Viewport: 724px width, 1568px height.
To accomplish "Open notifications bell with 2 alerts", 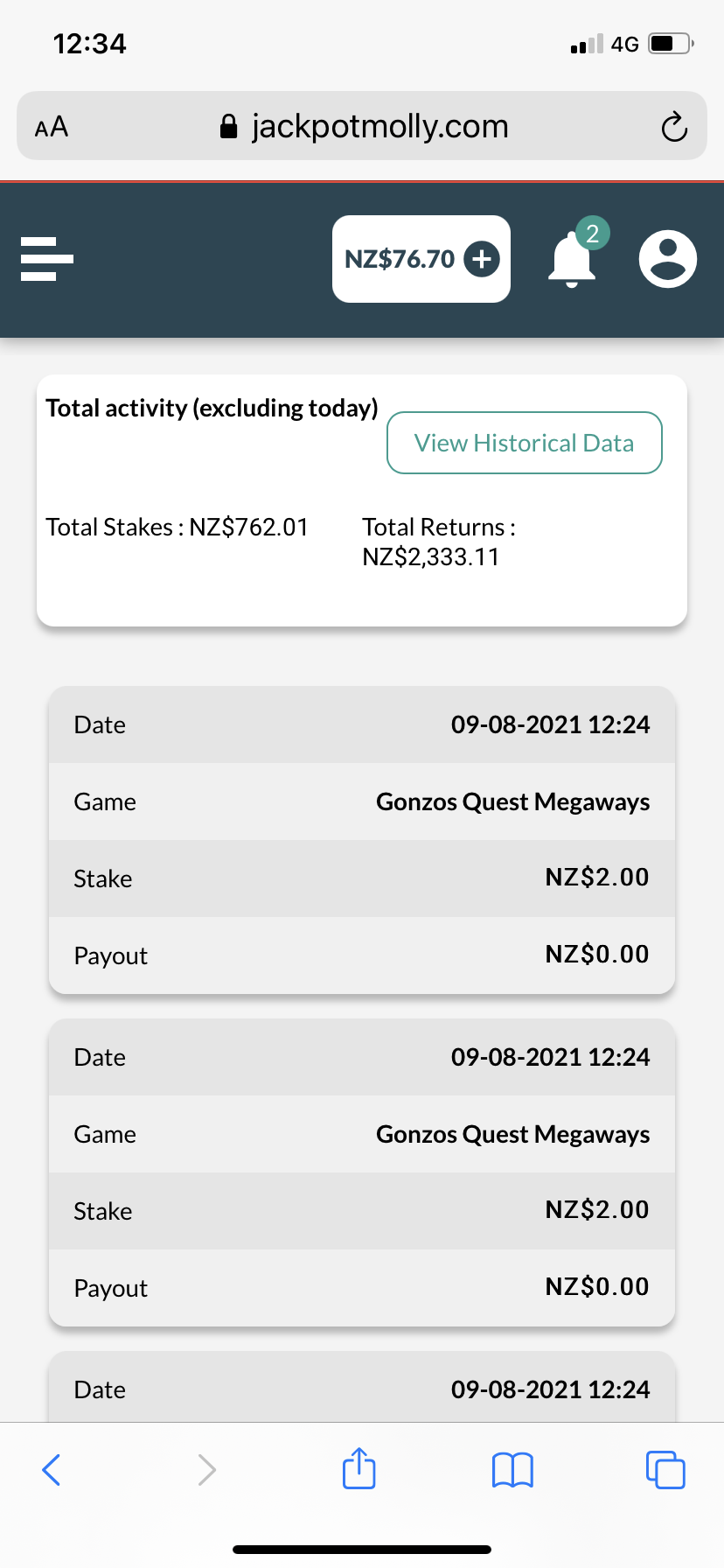I will tap(573, 260).
